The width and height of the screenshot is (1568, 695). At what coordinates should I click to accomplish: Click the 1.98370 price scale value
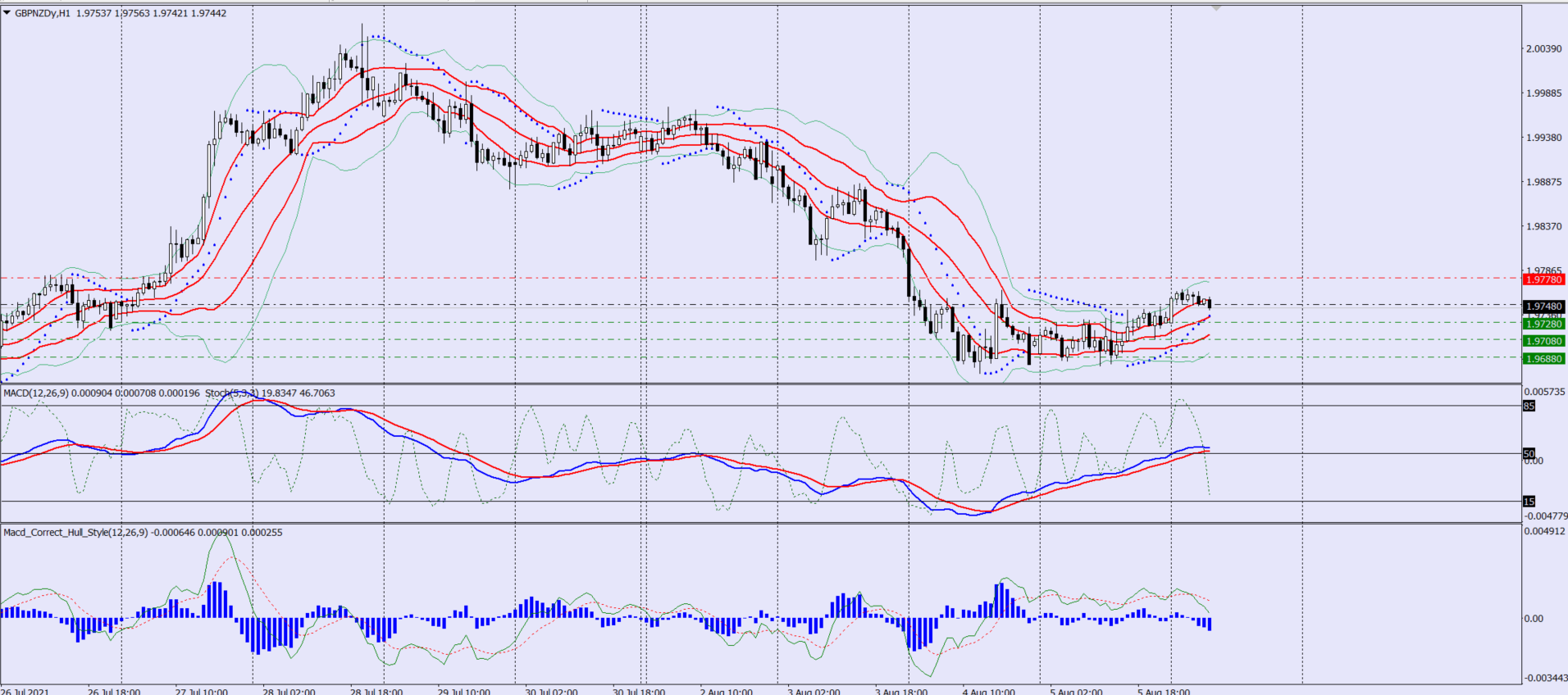[1543, 226]
